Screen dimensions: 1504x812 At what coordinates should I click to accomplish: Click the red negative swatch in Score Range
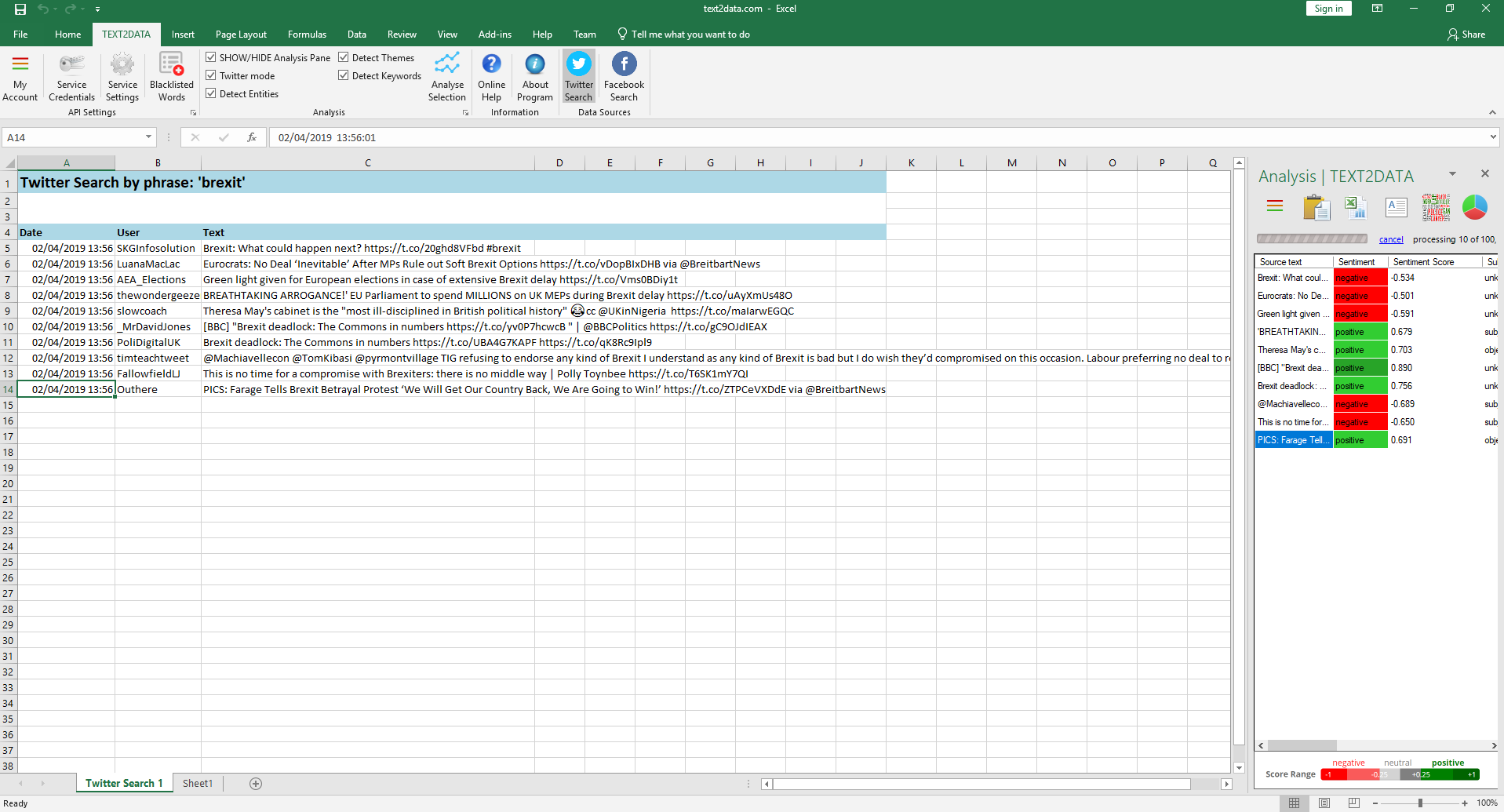point(1334,774)
